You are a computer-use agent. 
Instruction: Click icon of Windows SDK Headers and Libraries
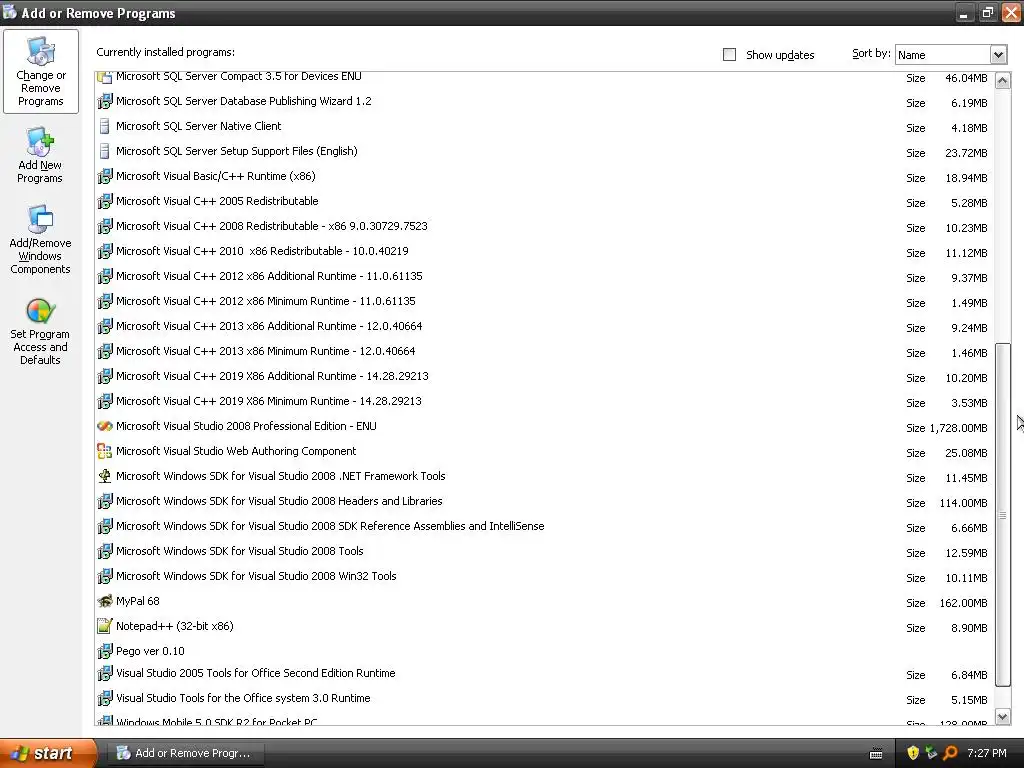pos(104,501)
